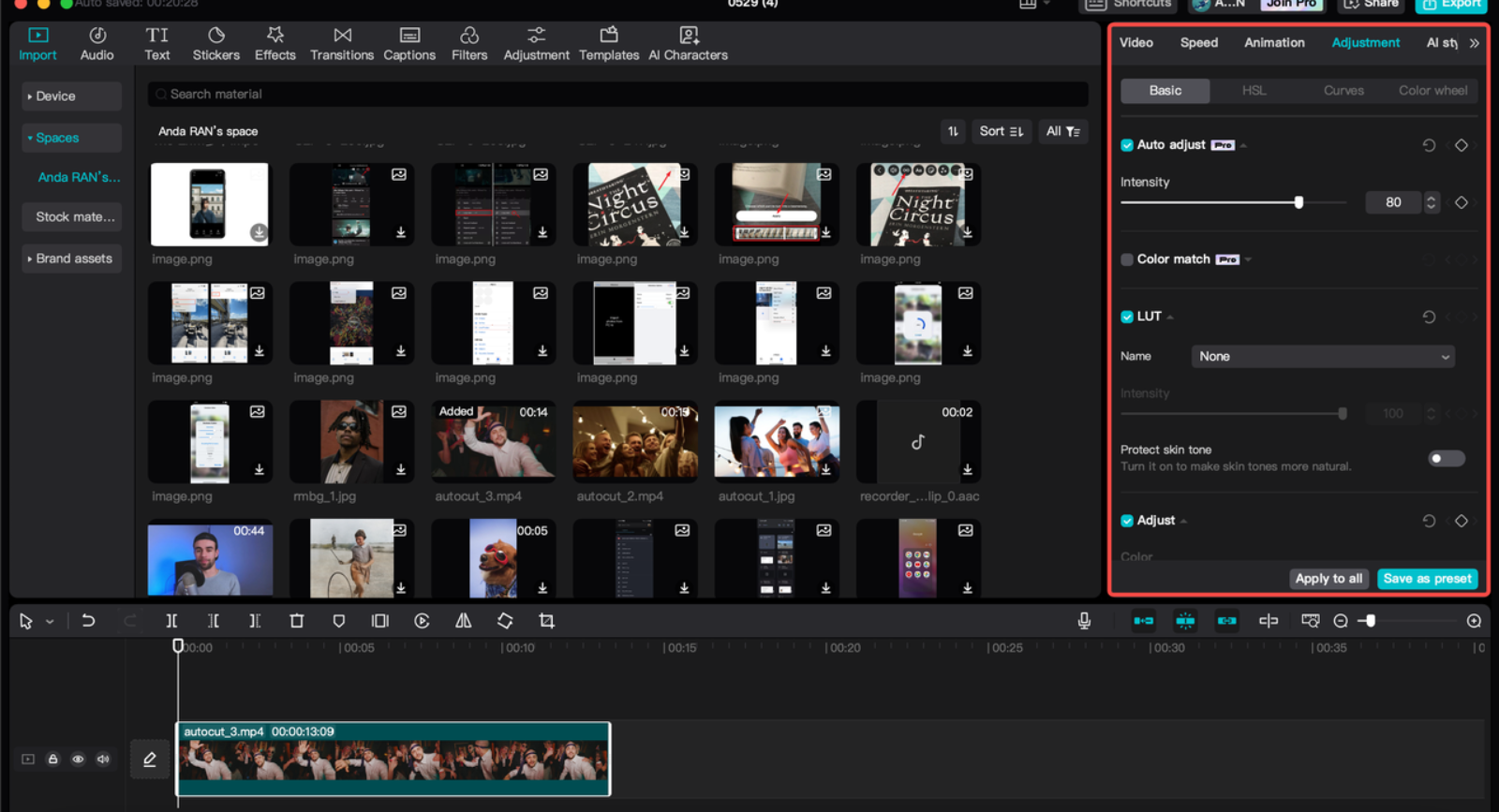Click the Save as preset button
The width and height of the screenshot is (1499, 812).
click(1426, 579)
